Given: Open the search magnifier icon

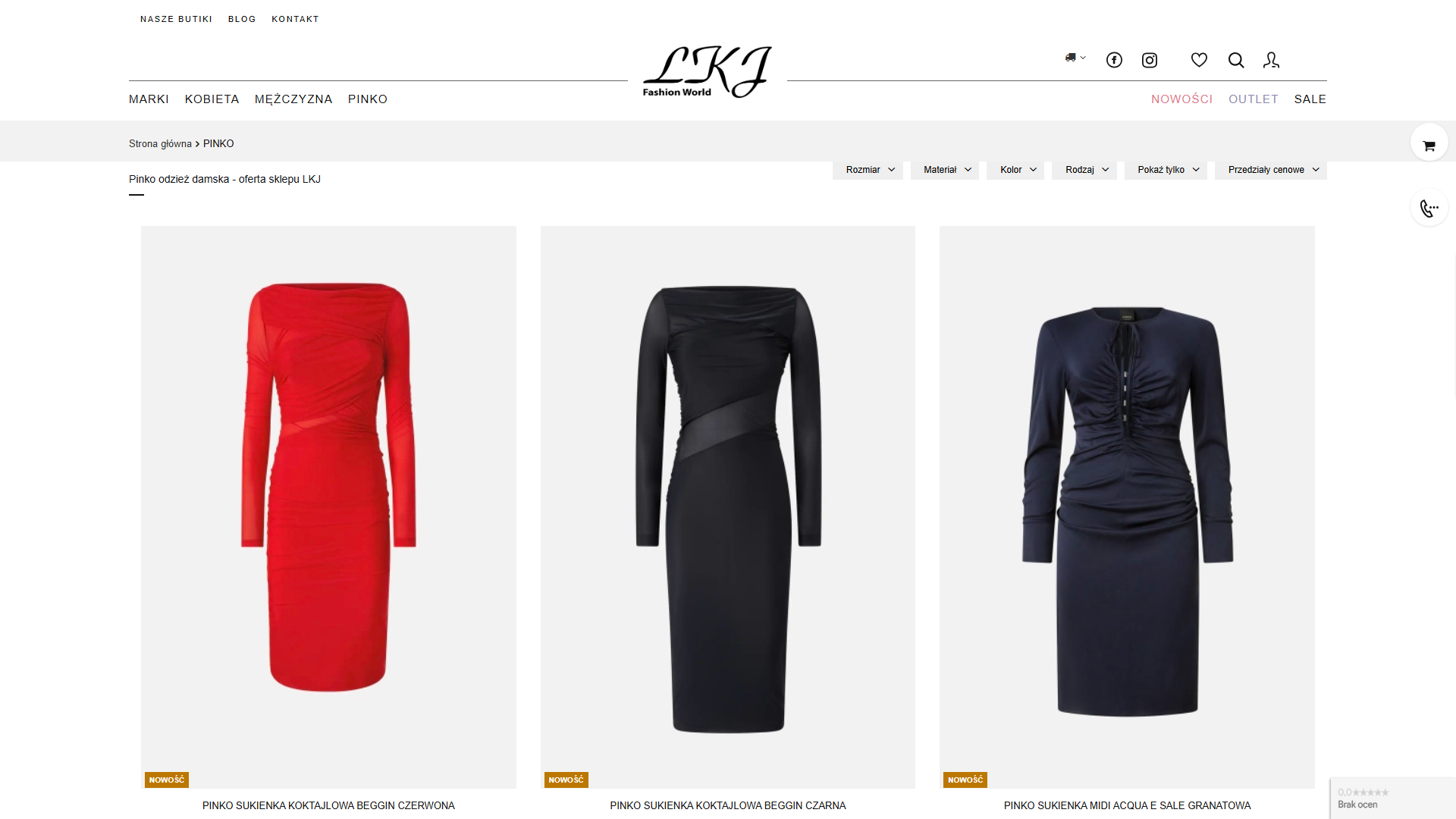Looking at the screenshot, I should tap(1236, 60).
